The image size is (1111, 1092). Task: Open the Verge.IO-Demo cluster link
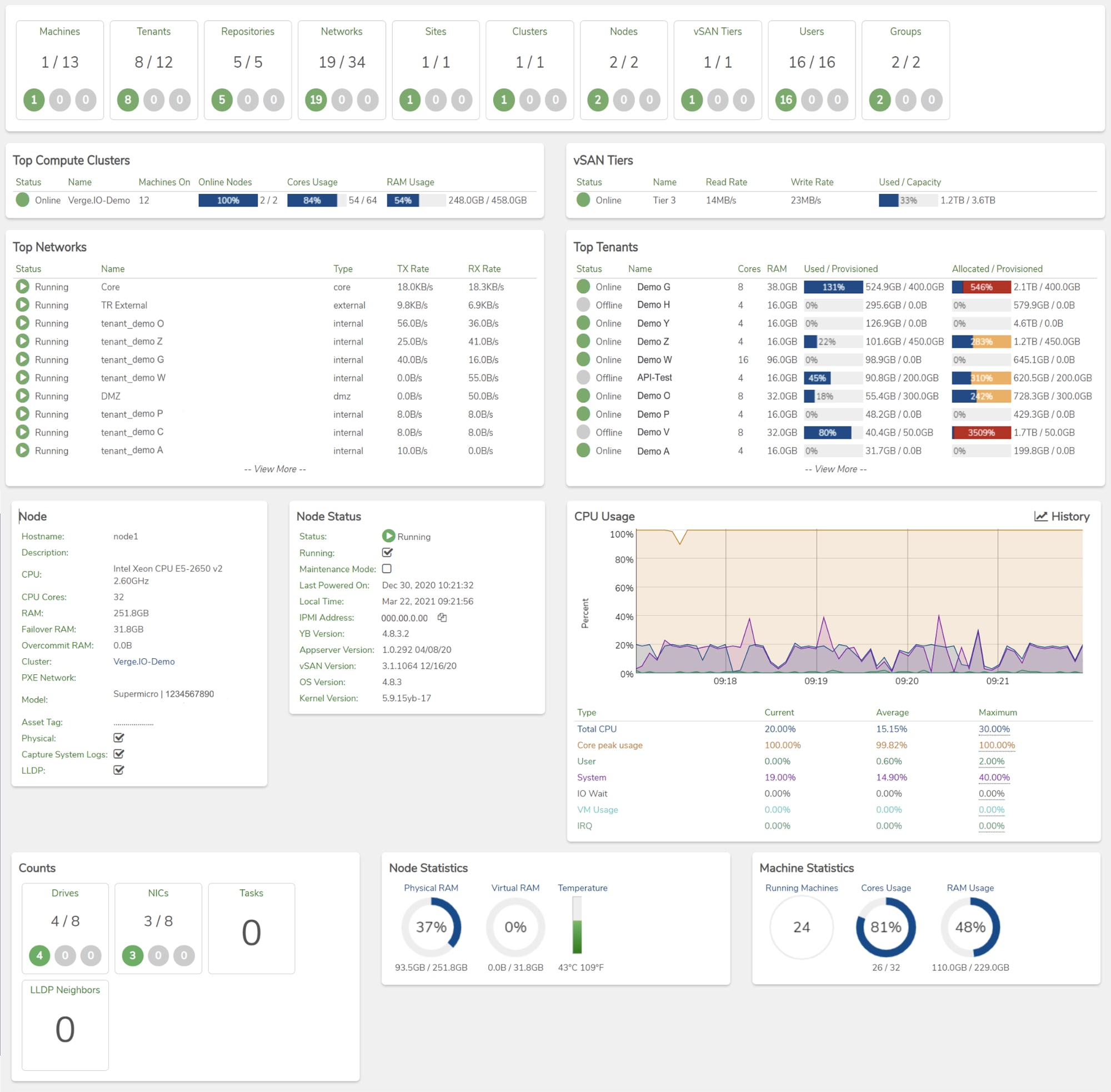coord(144,662)
